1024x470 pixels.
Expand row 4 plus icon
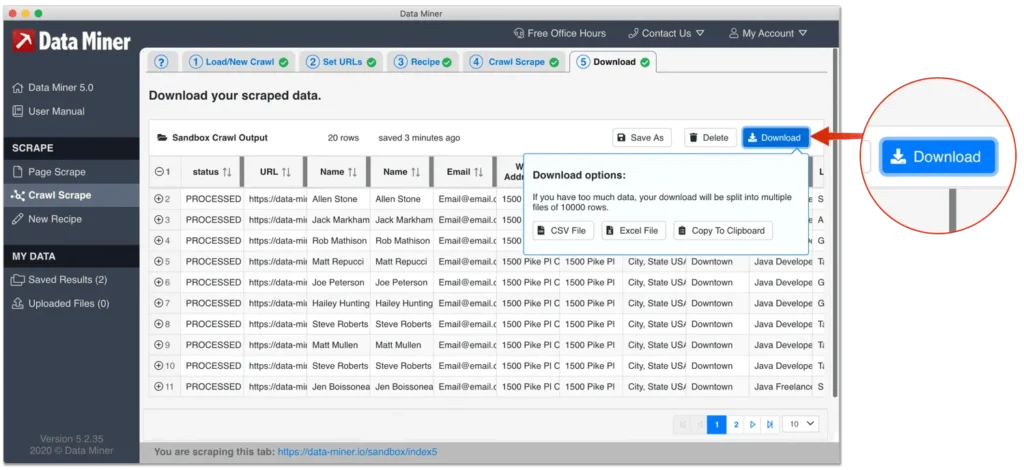pyautogui.click(x=159, y=241)
